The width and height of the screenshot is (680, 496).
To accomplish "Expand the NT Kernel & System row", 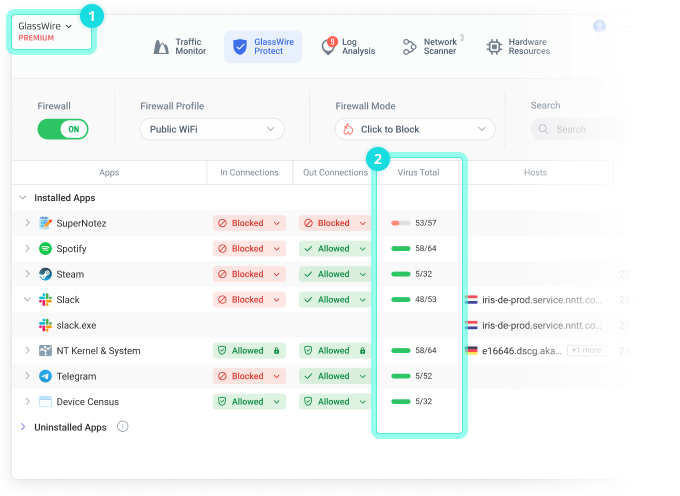I will (27, 350).
